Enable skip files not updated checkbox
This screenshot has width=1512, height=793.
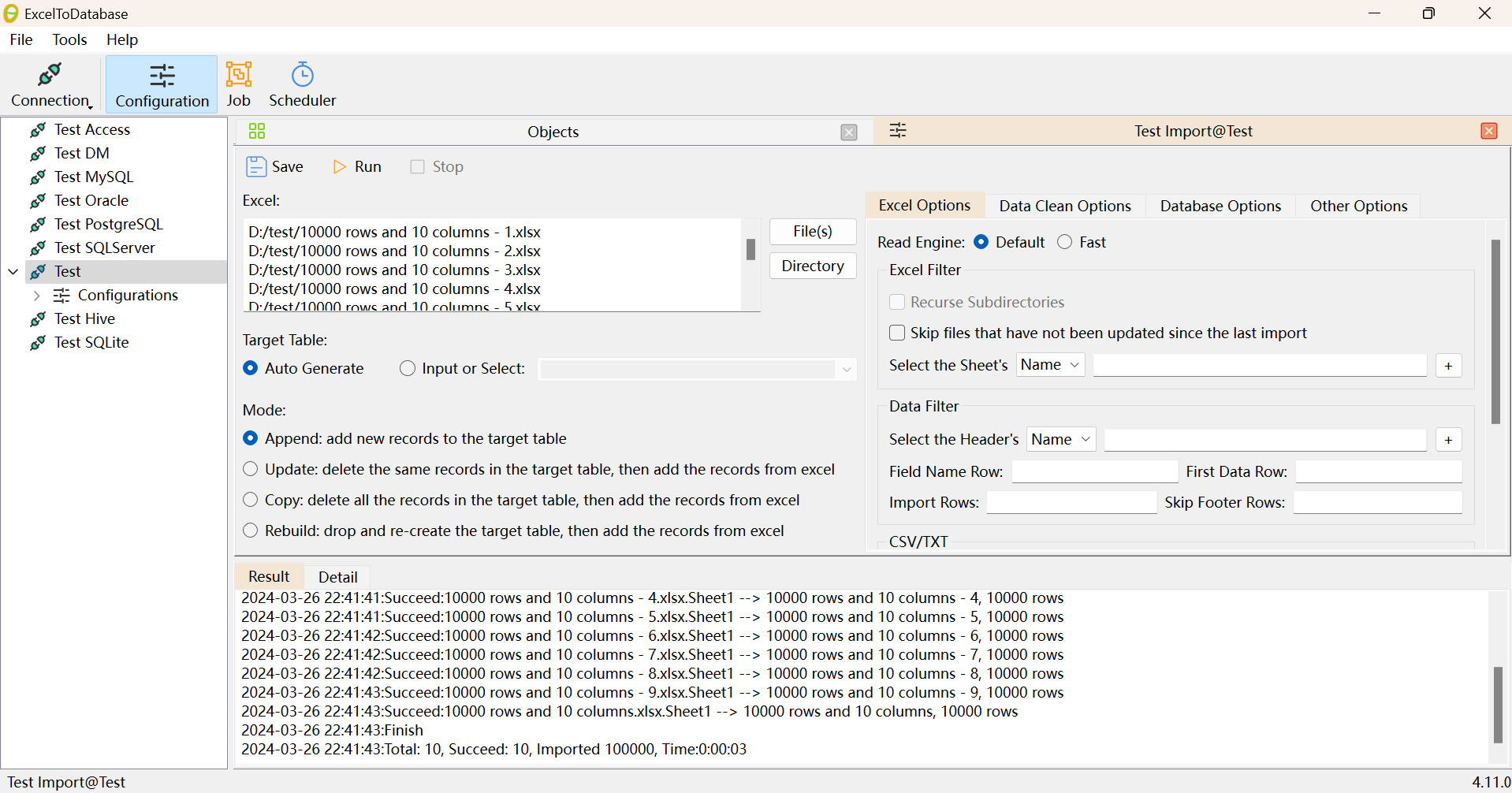[x=897, y=333]
